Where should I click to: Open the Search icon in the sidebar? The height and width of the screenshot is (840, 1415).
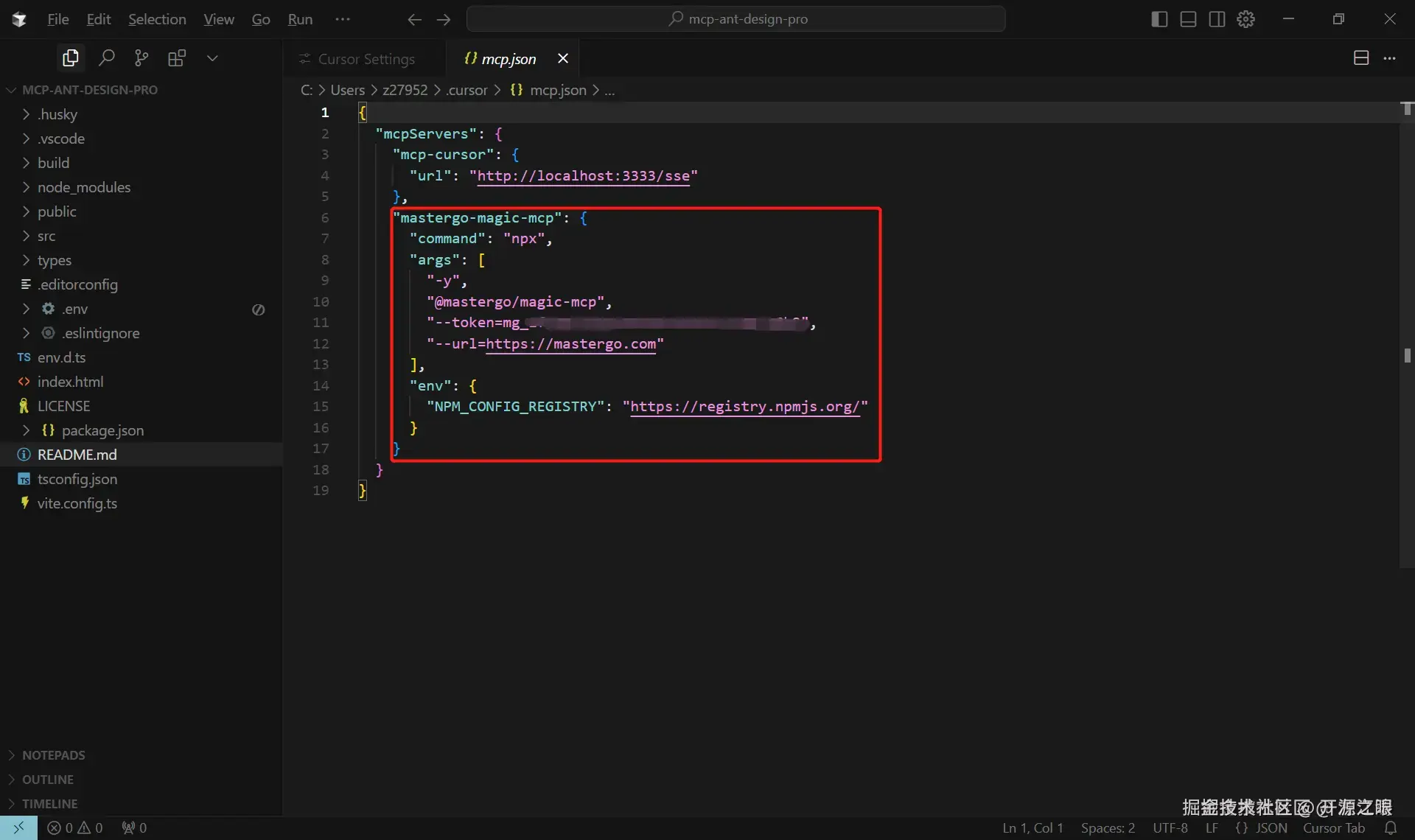(x=105, y=57)
